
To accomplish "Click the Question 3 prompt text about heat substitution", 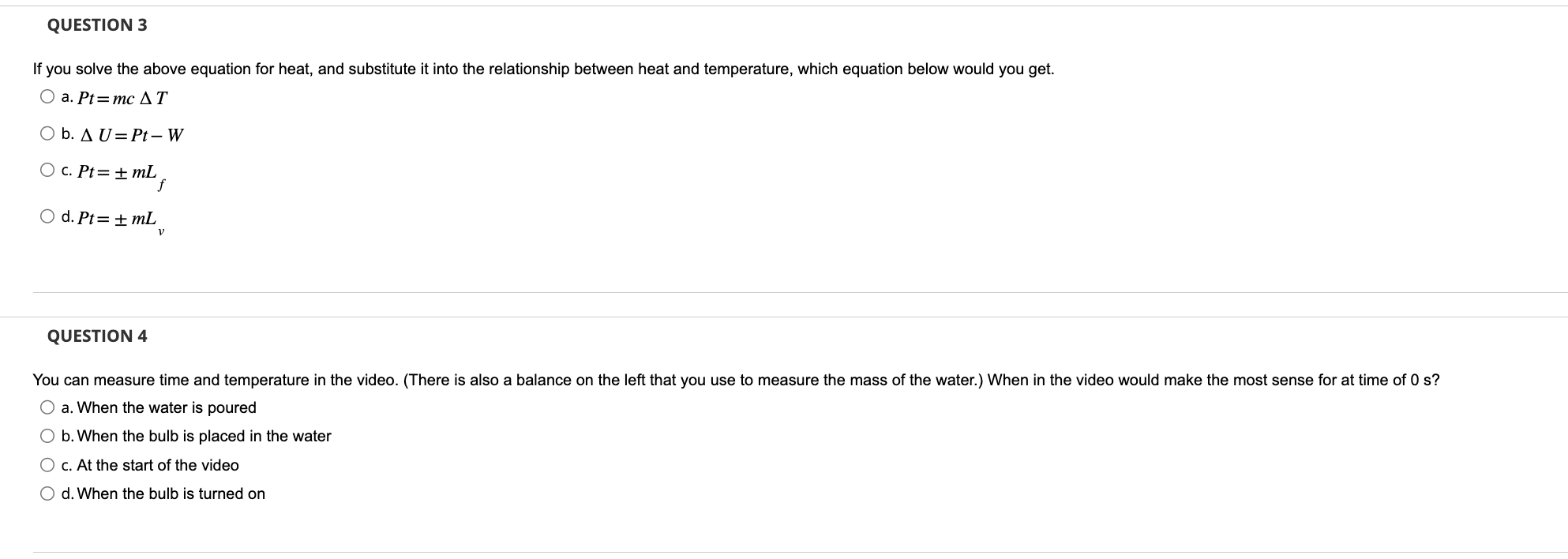I will tap(543, 69).
